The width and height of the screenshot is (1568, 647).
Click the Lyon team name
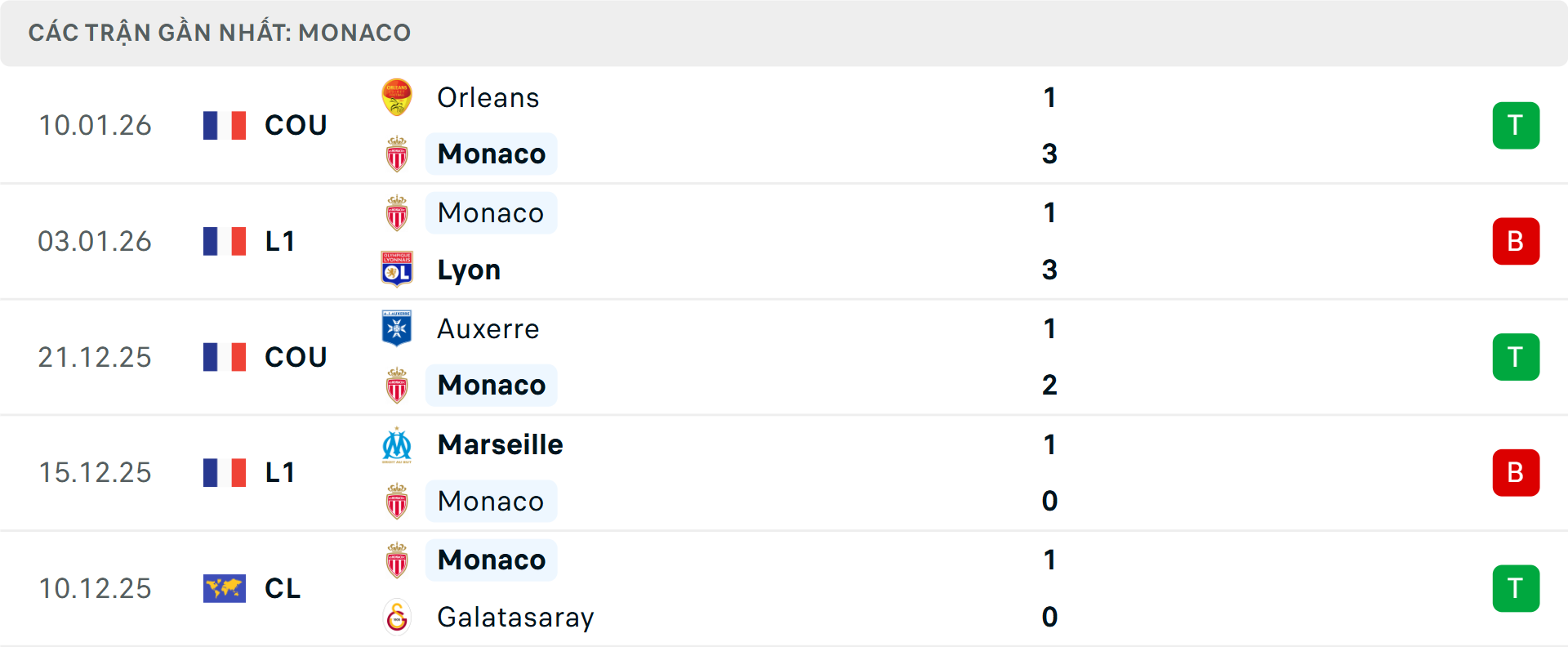468,270
